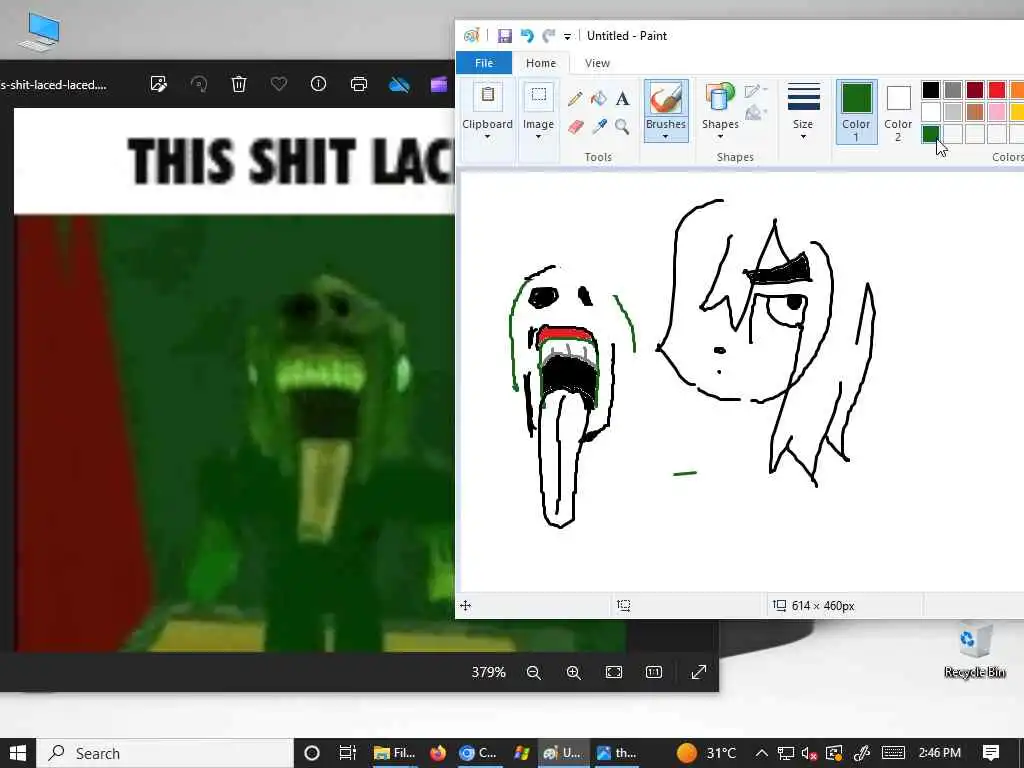
Task: Click the Undo arrow in Paint title bar
Action: (x=527, y=36)
